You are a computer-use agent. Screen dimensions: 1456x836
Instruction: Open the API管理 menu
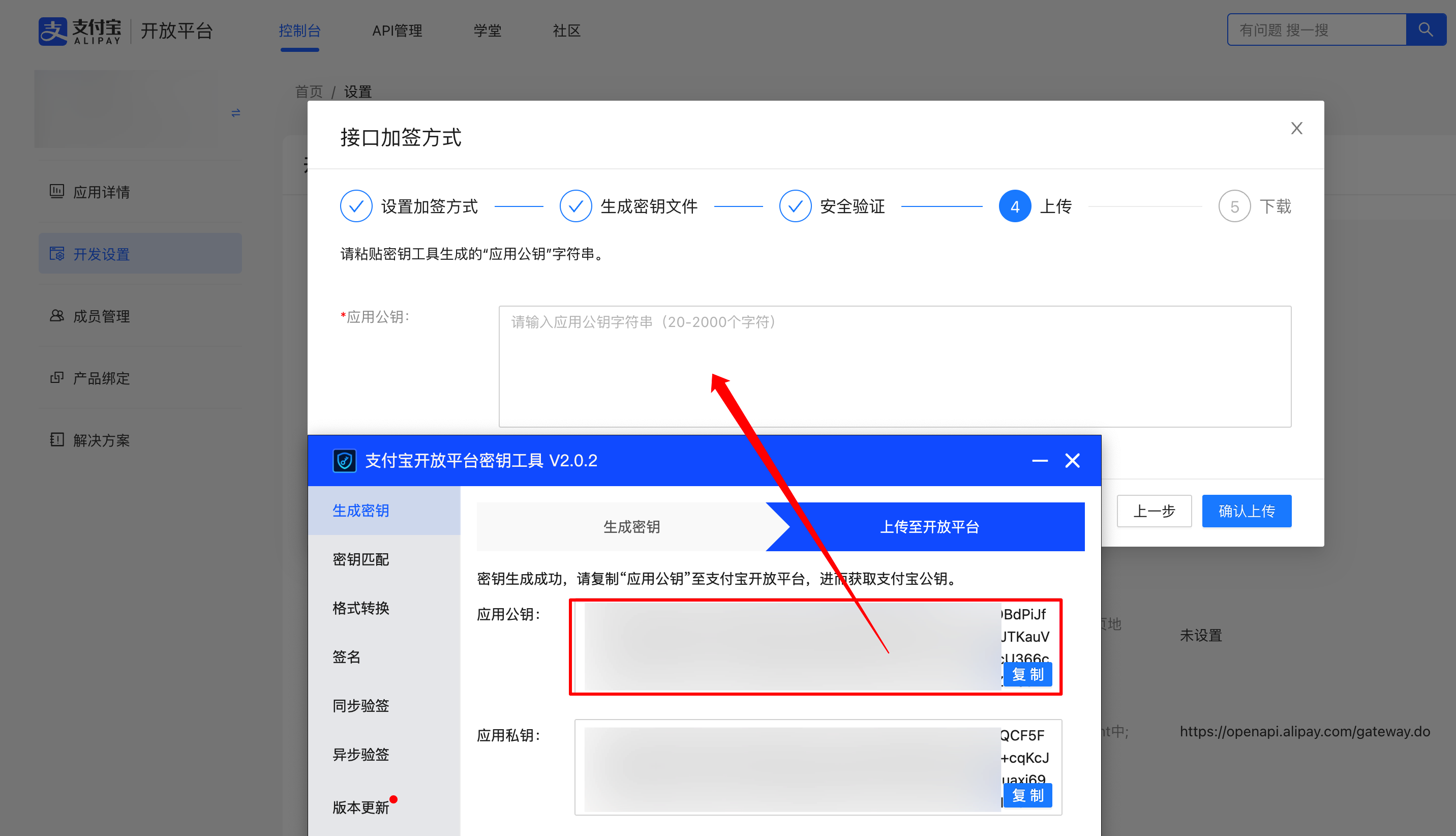[x=397, y=31]
